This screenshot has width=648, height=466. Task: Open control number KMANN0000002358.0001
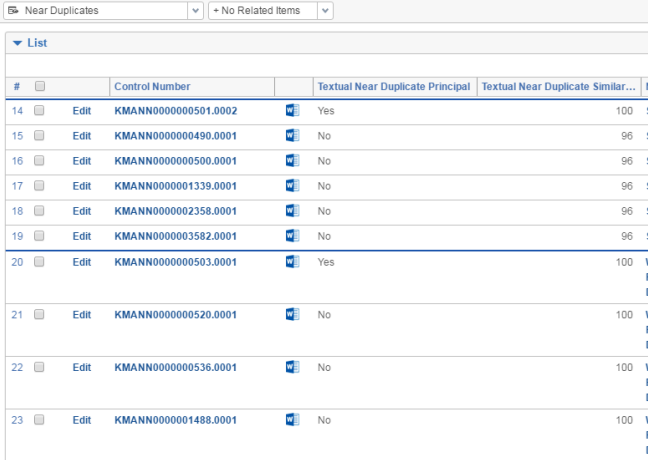176,212
